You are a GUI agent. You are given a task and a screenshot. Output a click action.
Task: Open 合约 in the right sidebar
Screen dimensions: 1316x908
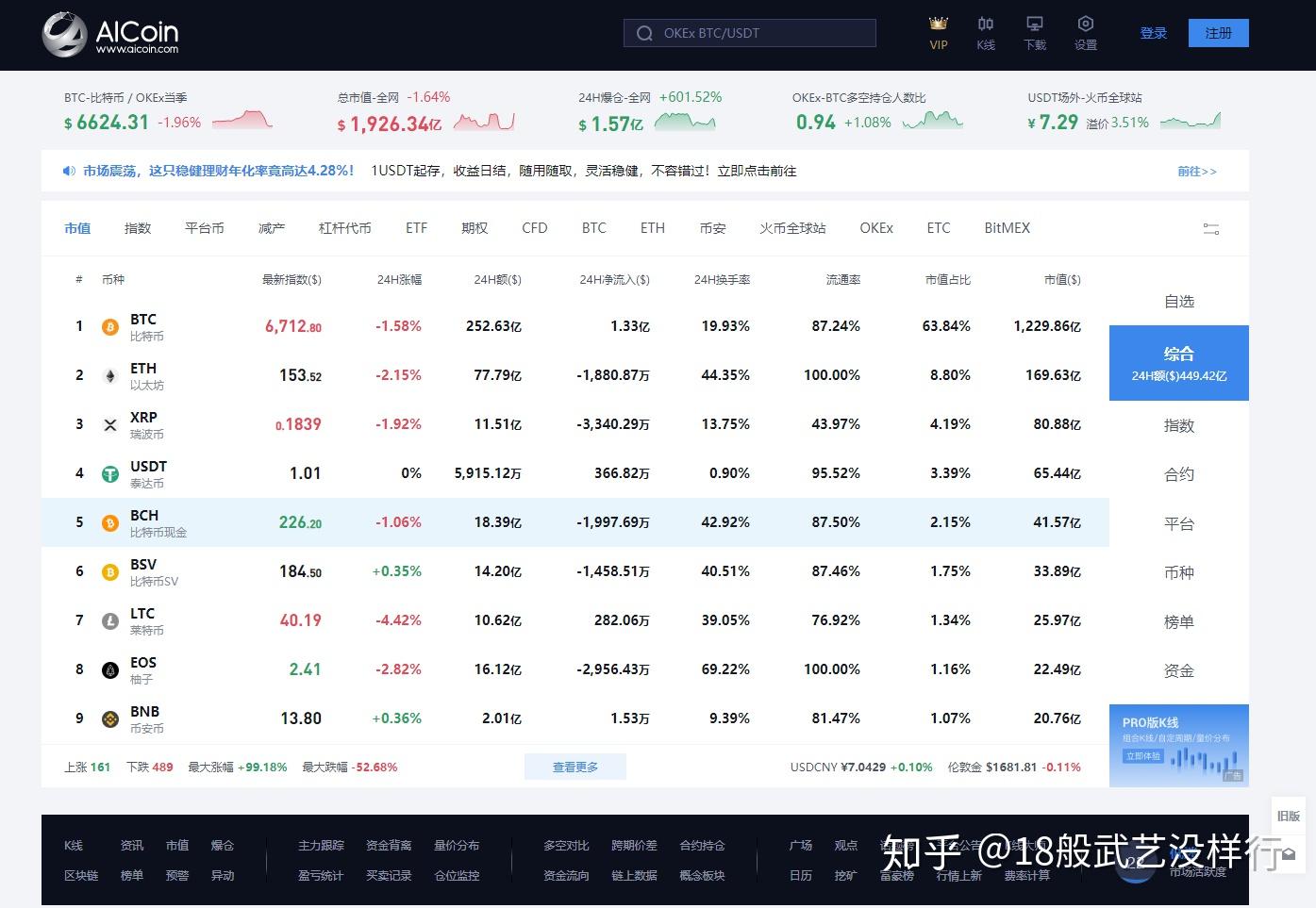[x=1179, y=474]
